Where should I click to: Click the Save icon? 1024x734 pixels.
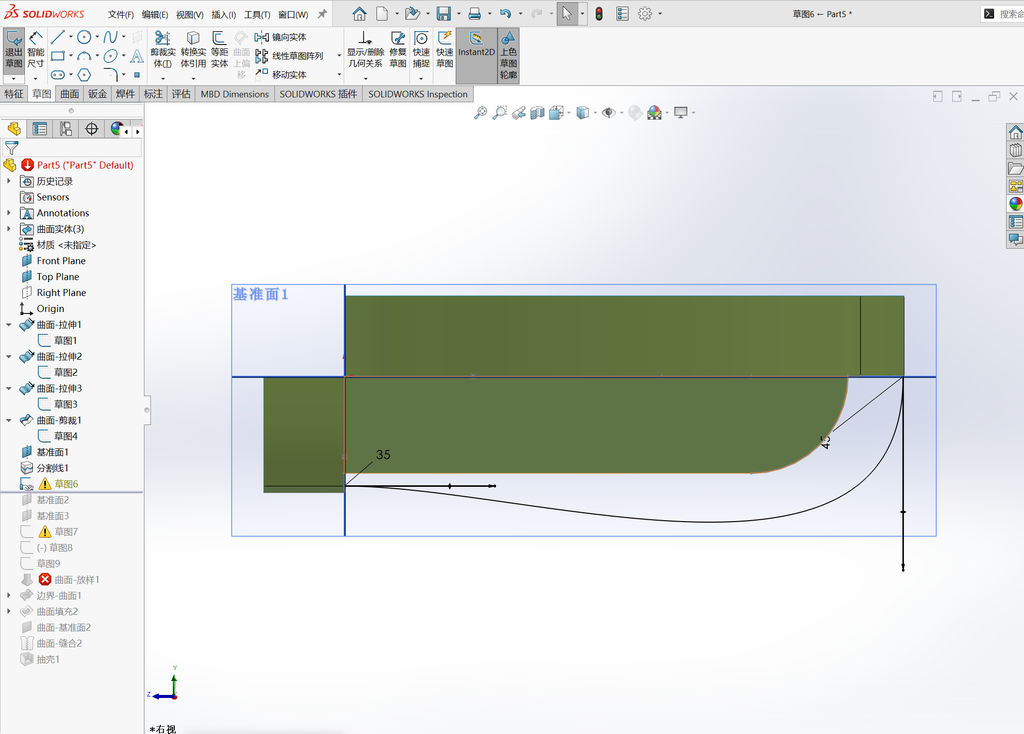444,14
